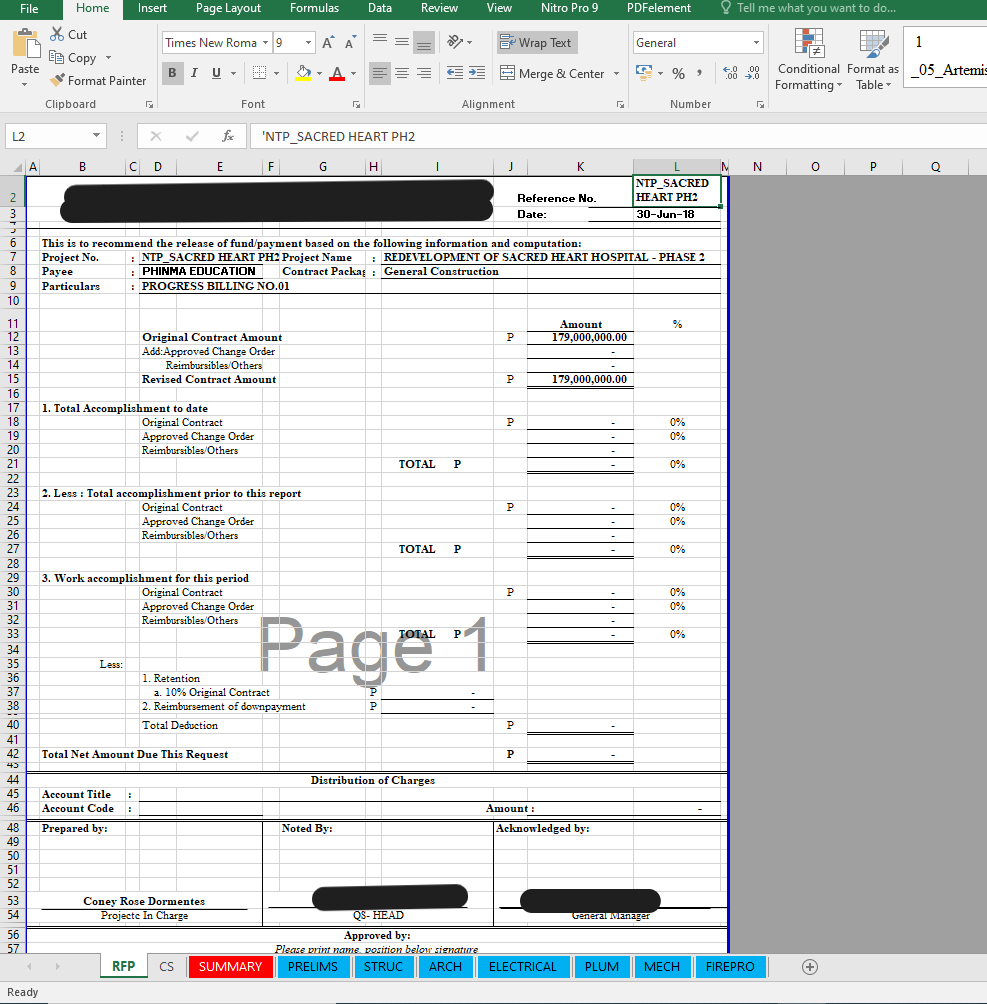Open underline style dropdown arrow

coord(233,74)
